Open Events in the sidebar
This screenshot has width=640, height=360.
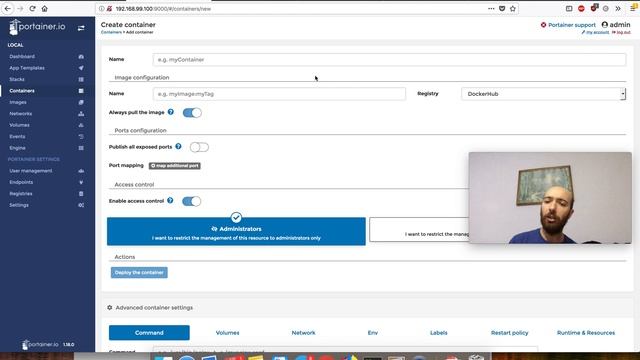(x=17, y=136)
